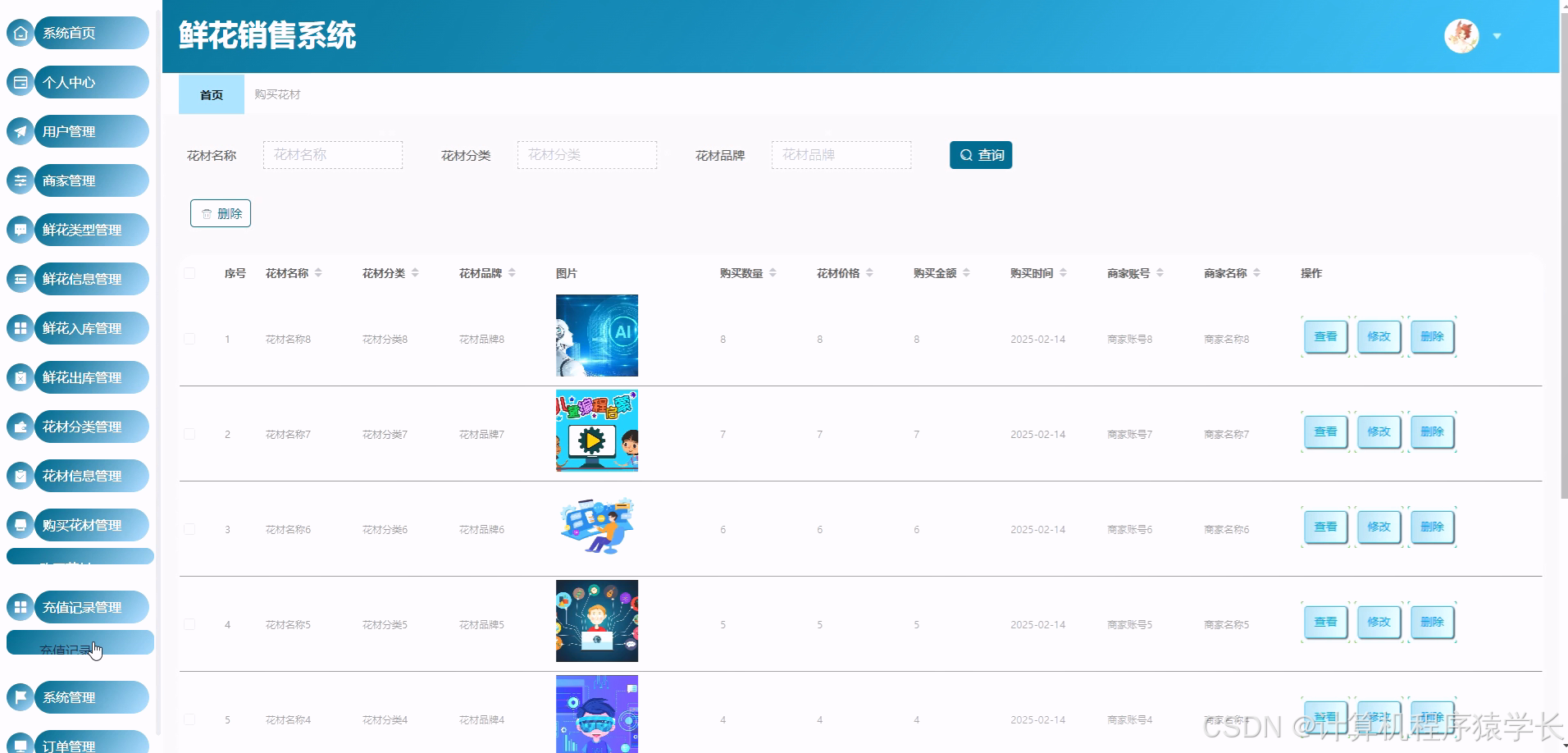
Task: Select the 商家管理 sidebar icon
Action: (x=20, y=180)
